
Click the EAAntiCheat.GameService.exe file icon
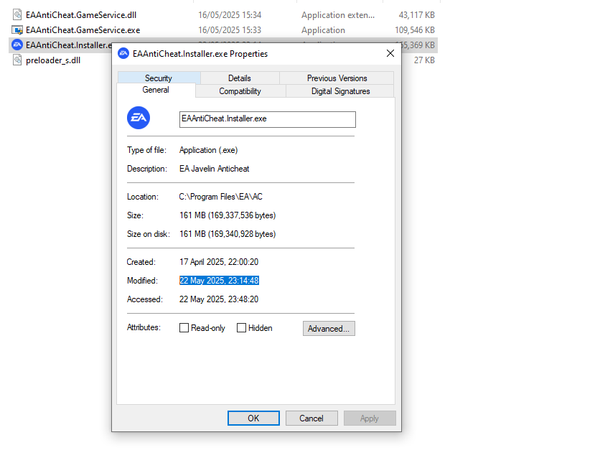click(17, 30)
